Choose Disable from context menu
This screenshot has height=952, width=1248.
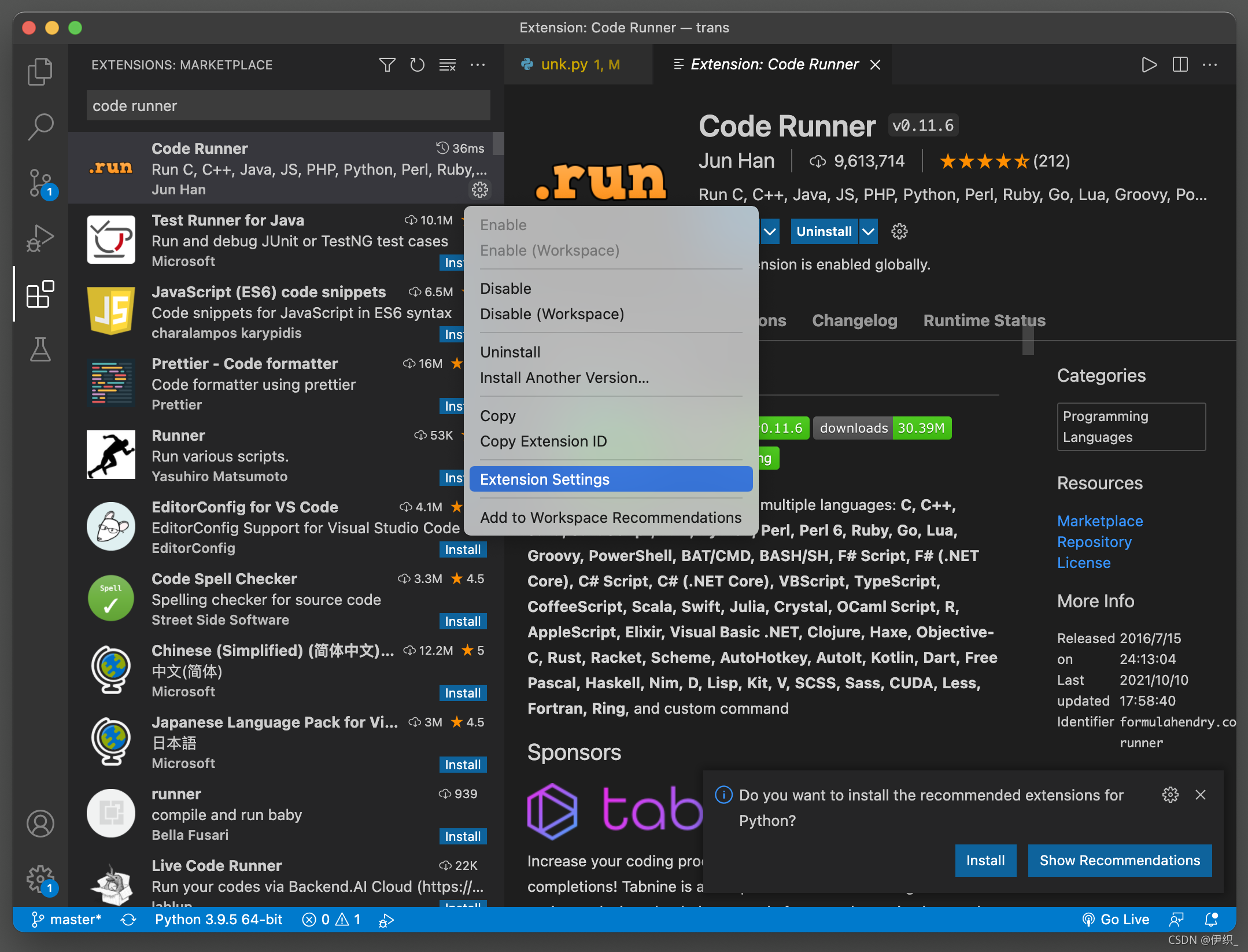coord(611,289)
